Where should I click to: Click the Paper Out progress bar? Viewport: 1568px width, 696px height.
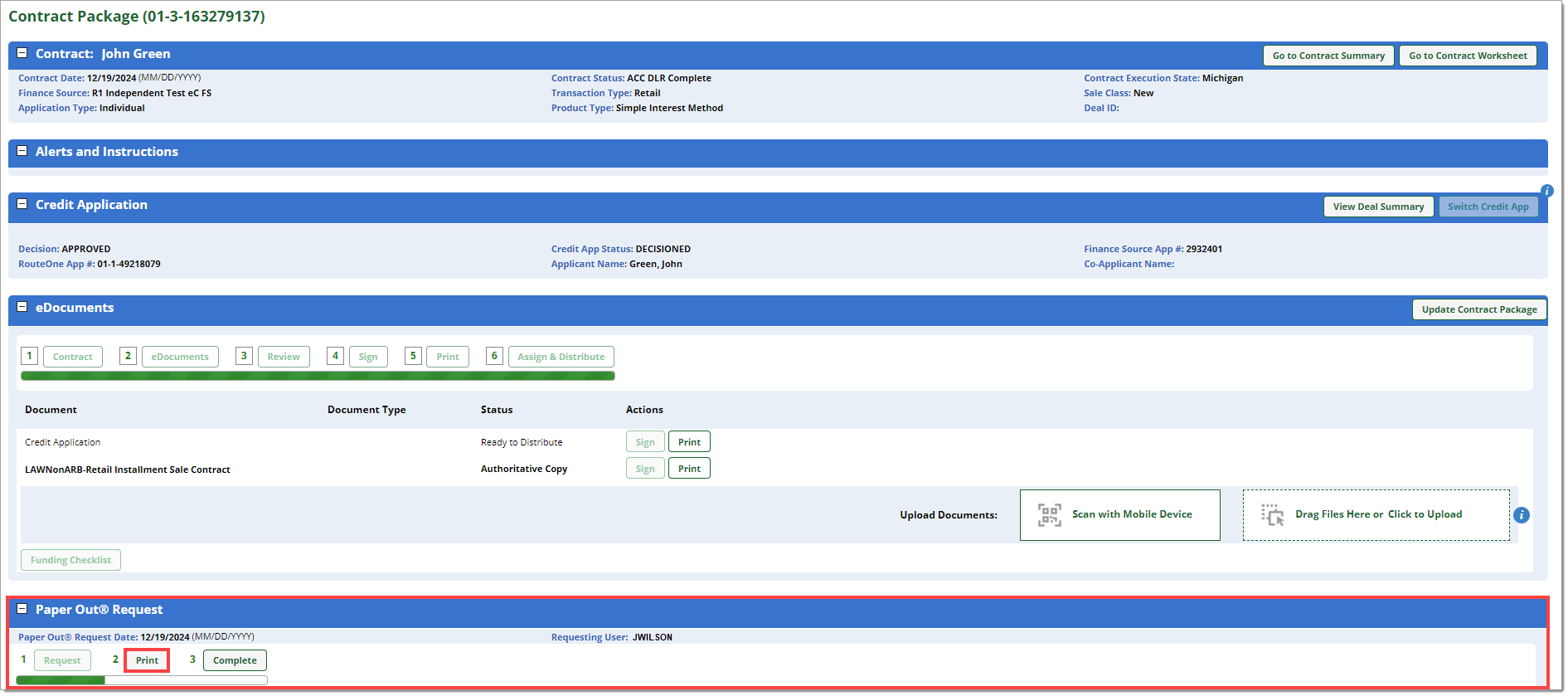click(142, 680)
